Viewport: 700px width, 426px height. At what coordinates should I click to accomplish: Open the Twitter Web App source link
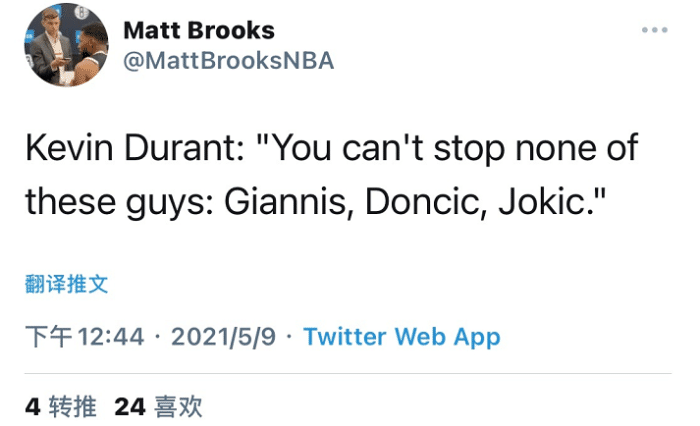coord(401,337)
